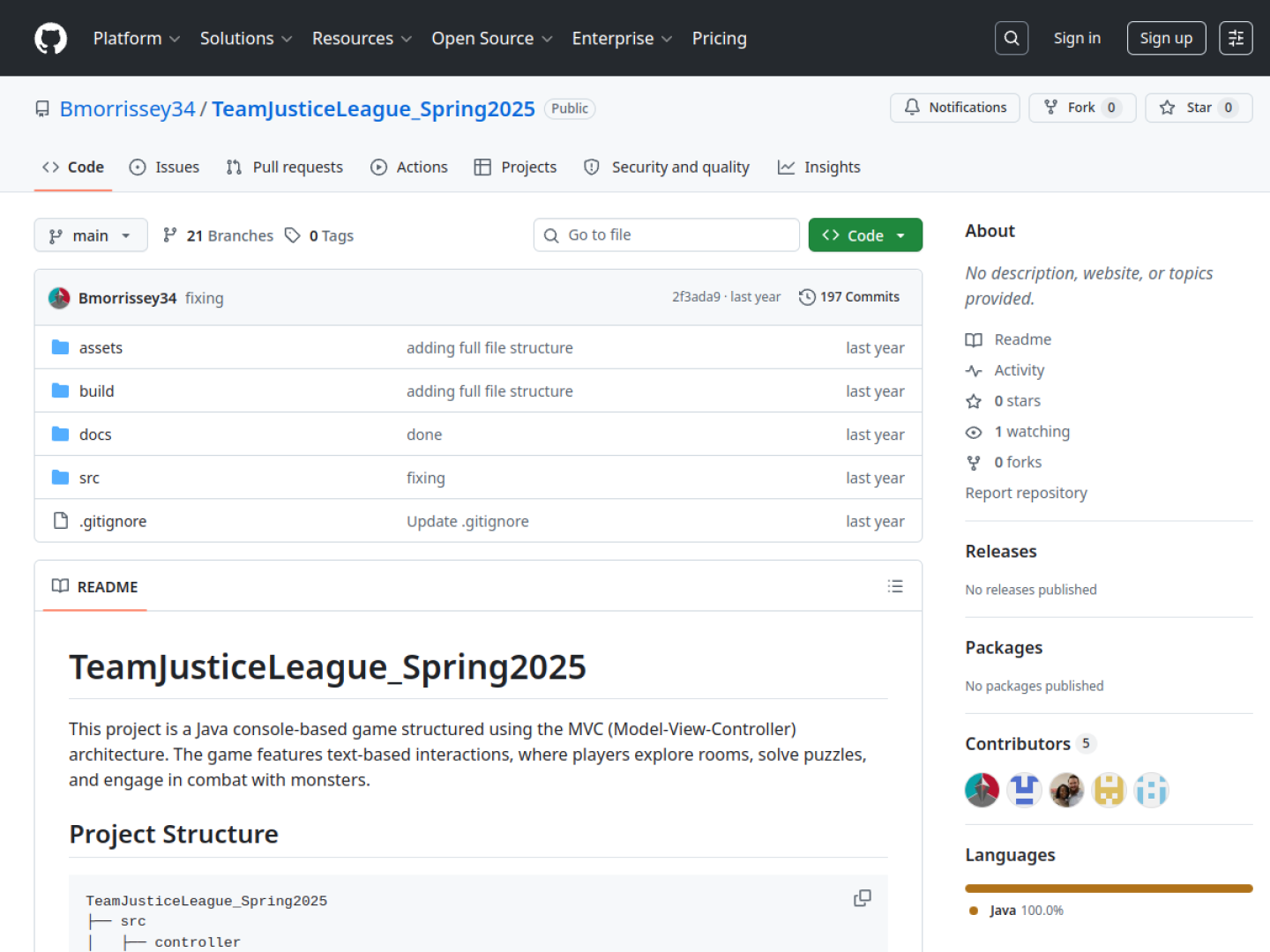Click the assets folder icon
The image size is (1270, 952).
tap(60, 347)
